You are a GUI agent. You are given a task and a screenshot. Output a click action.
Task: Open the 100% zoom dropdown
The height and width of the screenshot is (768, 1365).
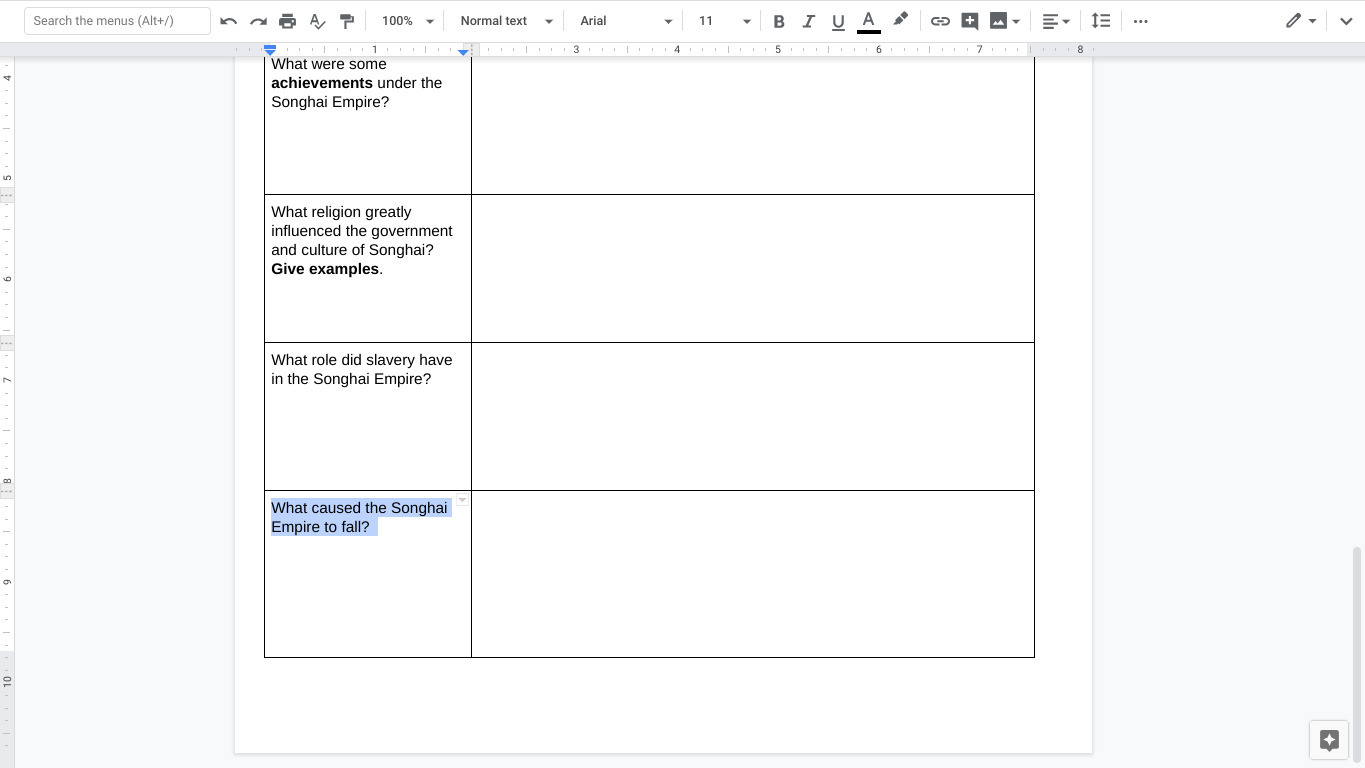tap(408, 21)
